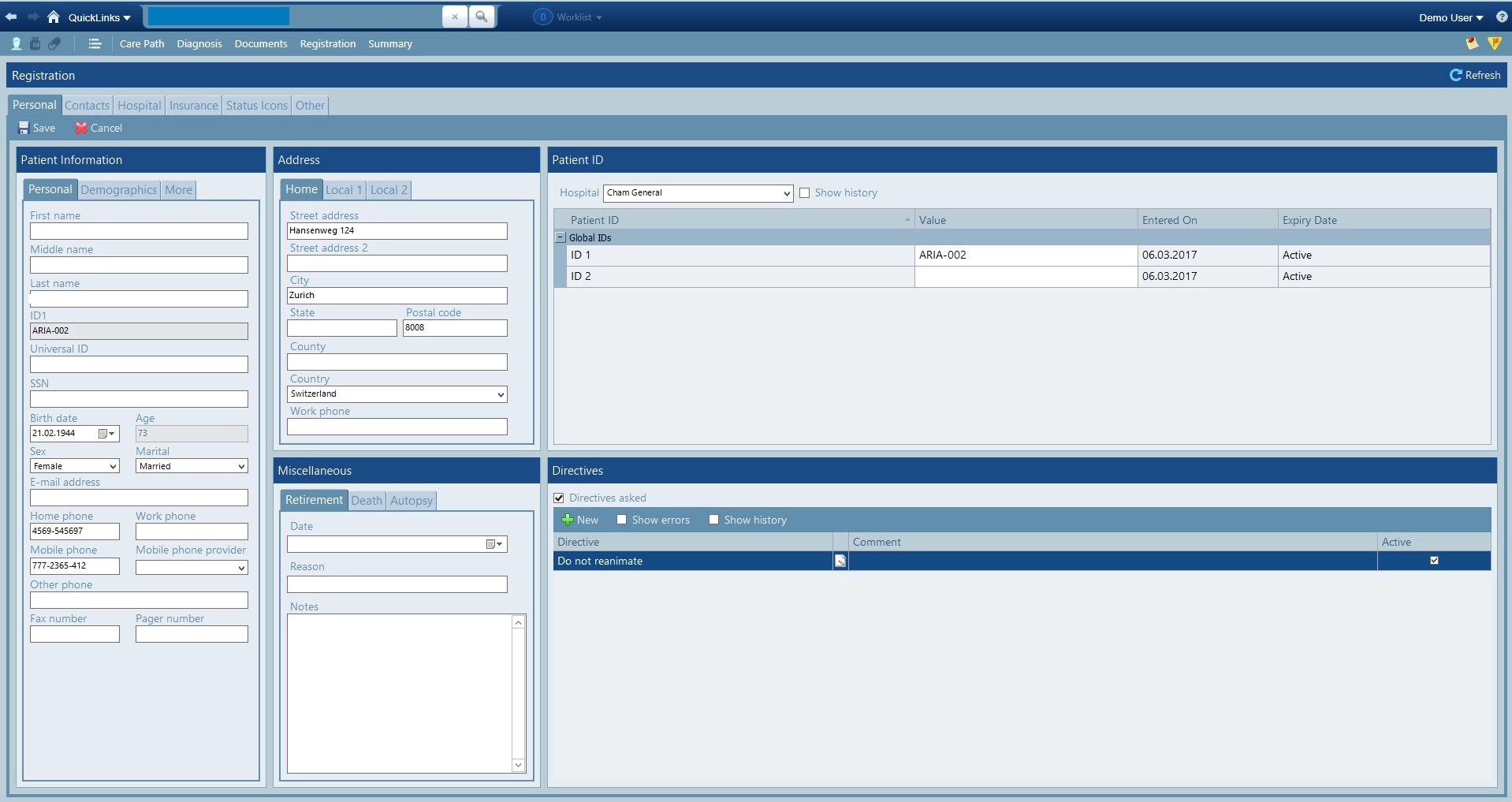Switch to the Insurance tab
Viewport: 1512px width, 802px height.
click(193, 106)
